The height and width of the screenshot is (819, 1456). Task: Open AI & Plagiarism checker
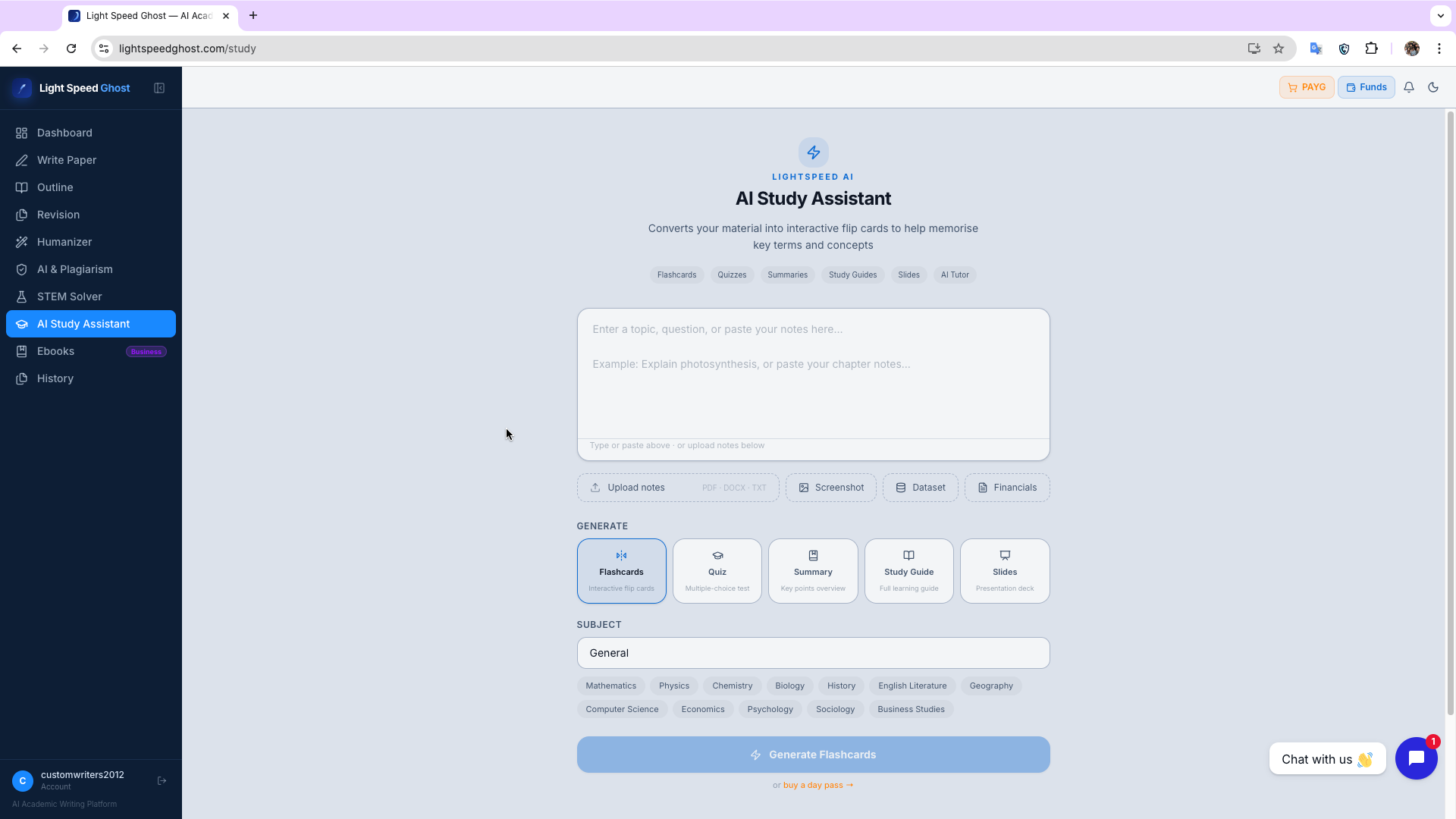pos(91,269)
